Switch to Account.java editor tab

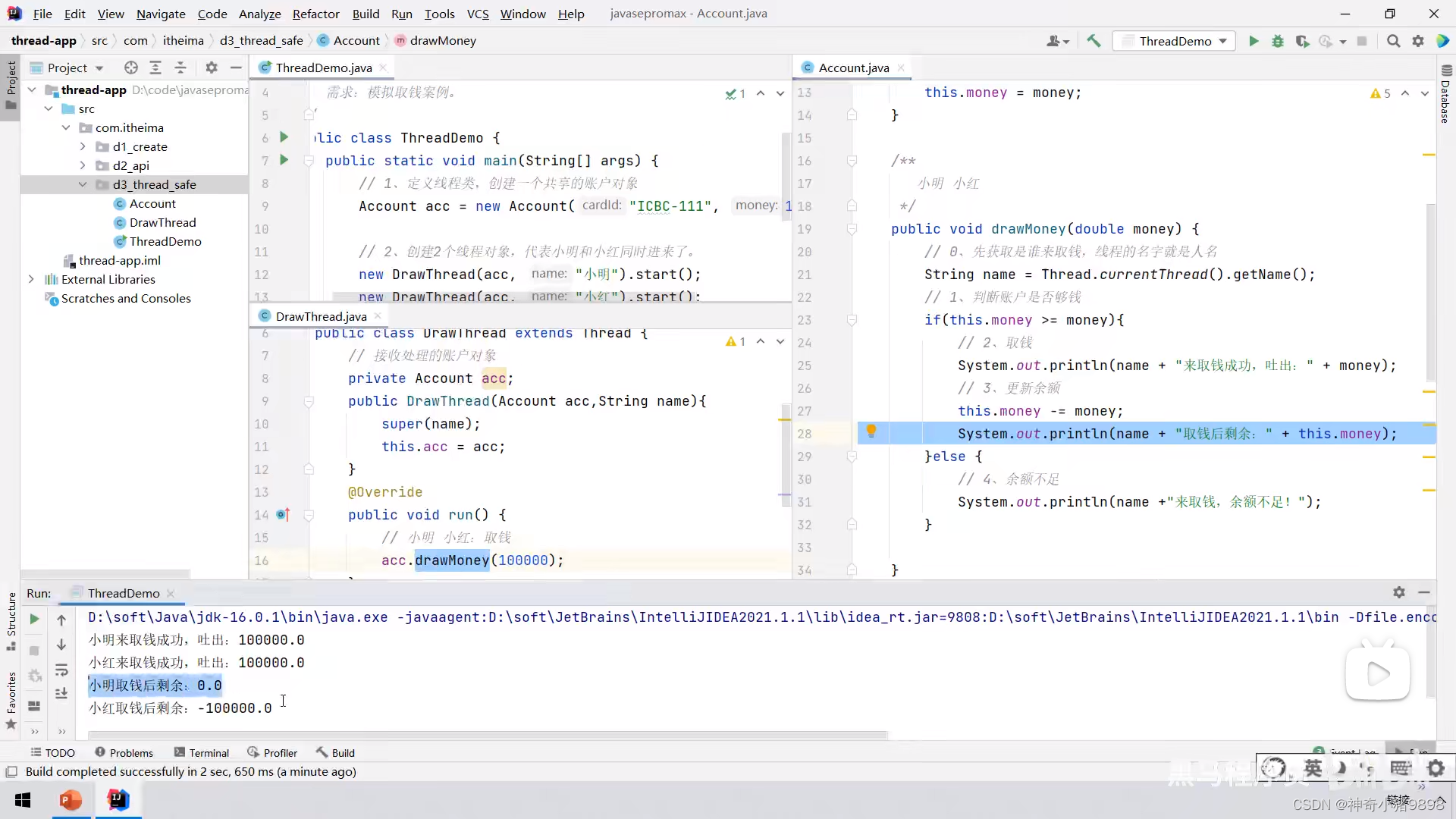pyautogui.click(x=853, y=67)
